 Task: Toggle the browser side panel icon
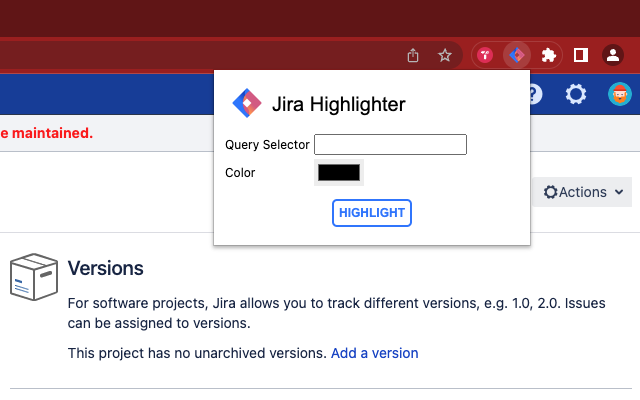point(580,55)
